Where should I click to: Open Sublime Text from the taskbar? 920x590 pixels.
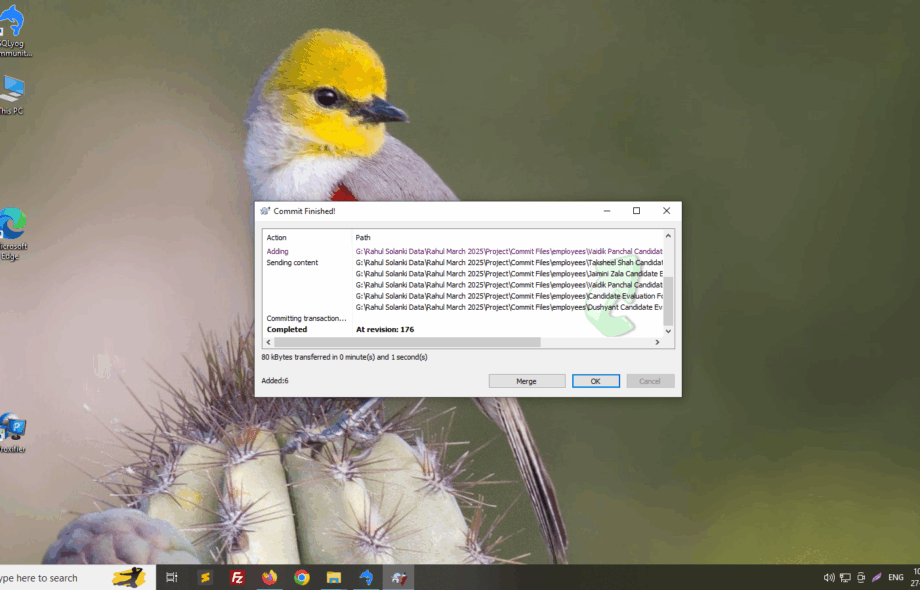[x=206, y=577]
